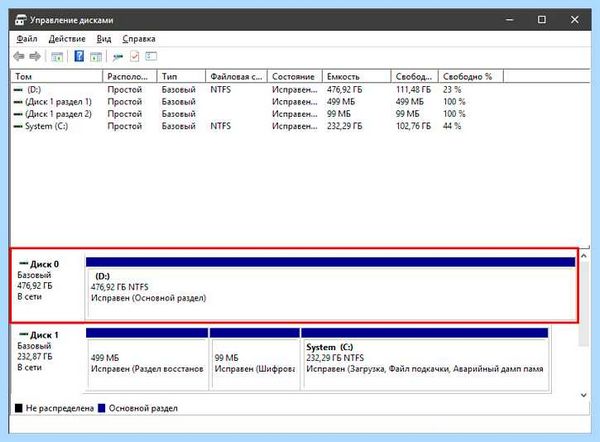Click the blue Help question-mark icon
This screenshot has height=442, width=600.
pyautogui.click(x=79, y=56)
